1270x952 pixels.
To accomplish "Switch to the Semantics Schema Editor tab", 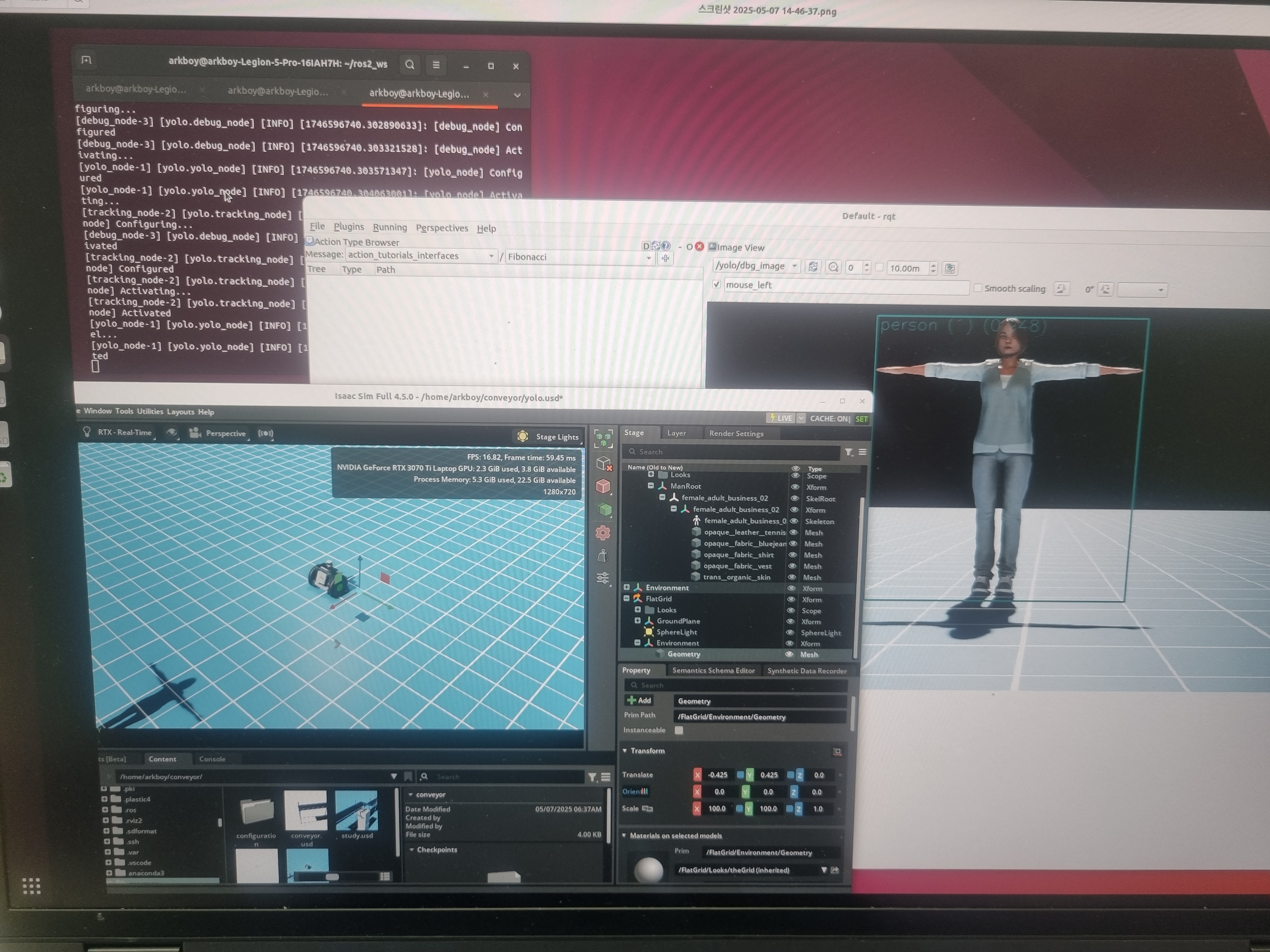I will click(x=713, y=670).
